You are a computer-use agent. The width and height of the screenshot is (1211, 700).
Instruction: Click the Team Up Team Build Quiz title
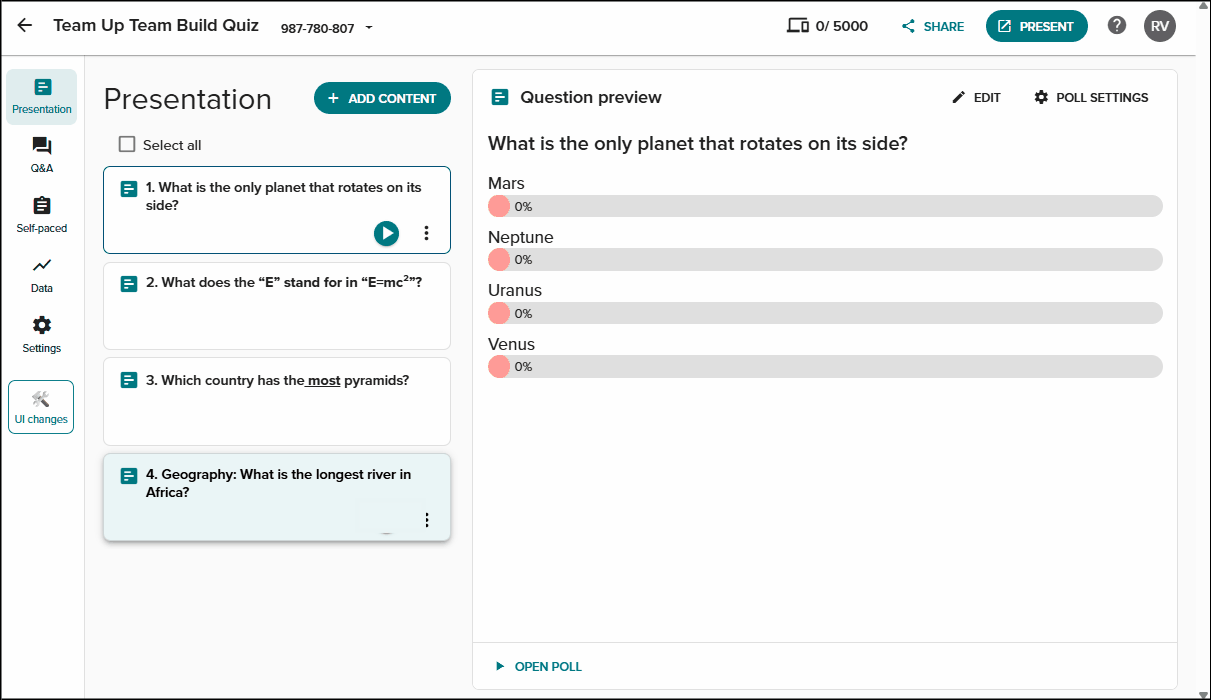pos(156,25)
